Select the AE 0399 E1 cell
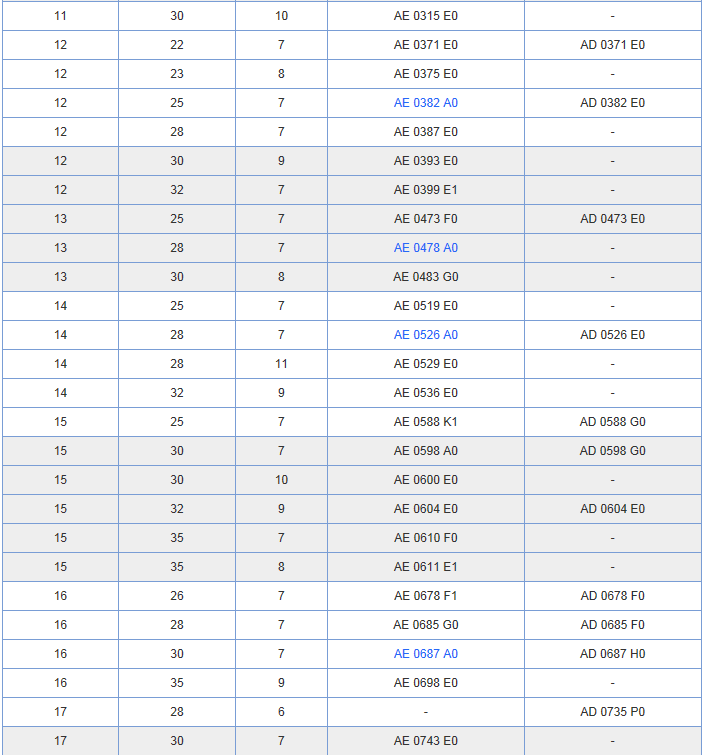 (425, 190)
